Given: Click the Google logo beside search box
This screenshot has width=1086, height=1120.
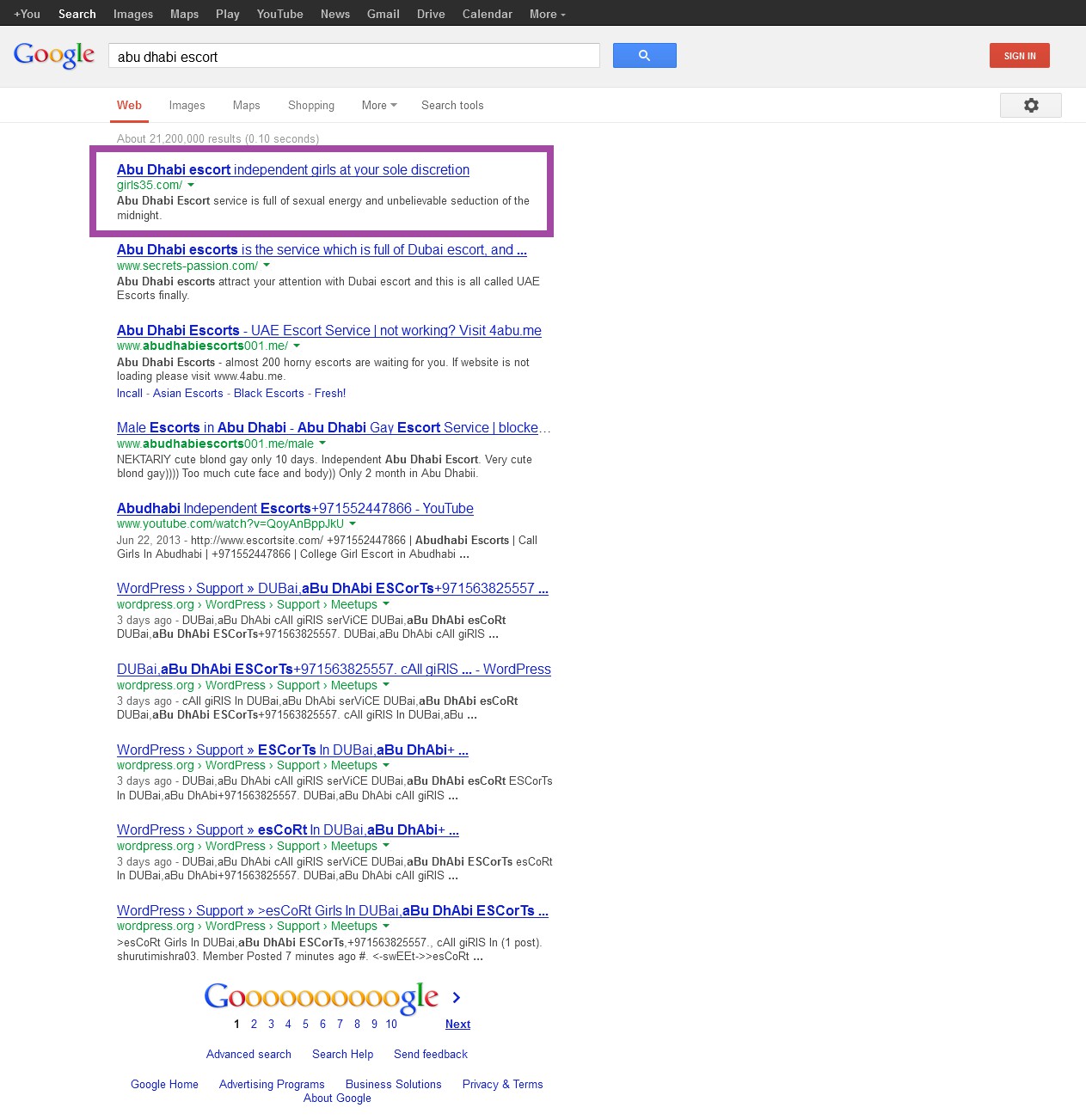Looking at the screenshot, I should click(x=54, y=55).
